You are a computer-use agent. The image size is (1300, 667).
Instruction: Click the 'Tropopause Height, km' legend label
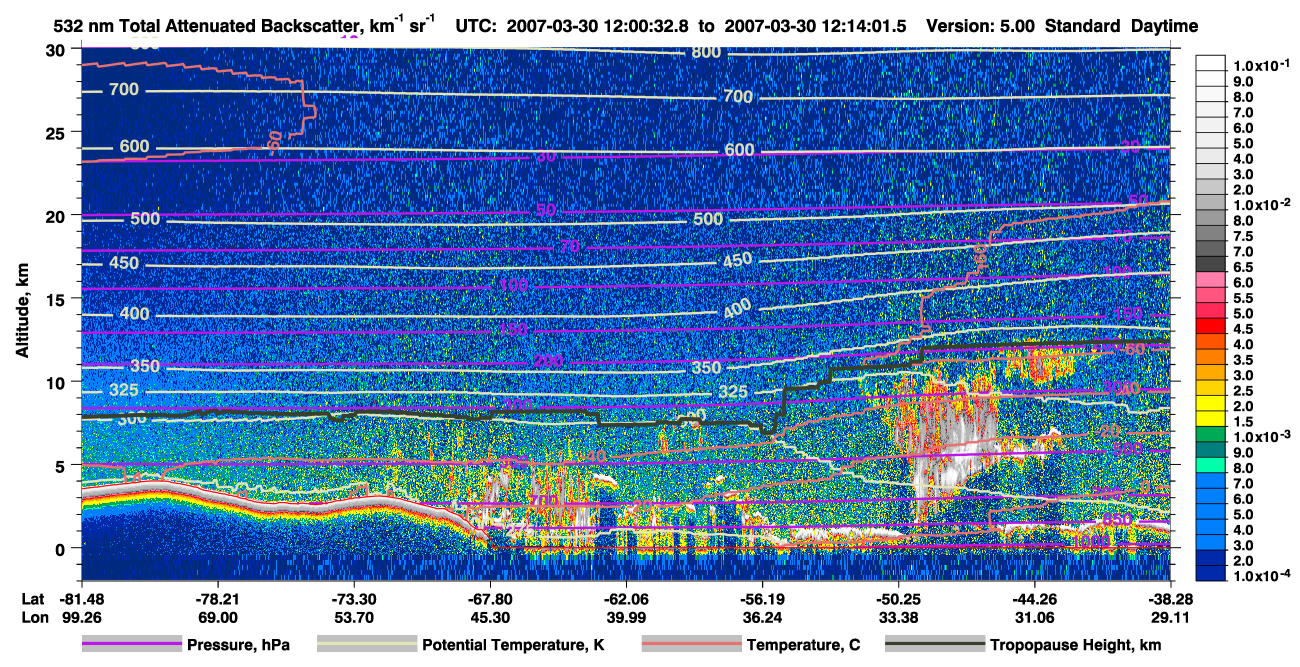(x=1074, y=646)
